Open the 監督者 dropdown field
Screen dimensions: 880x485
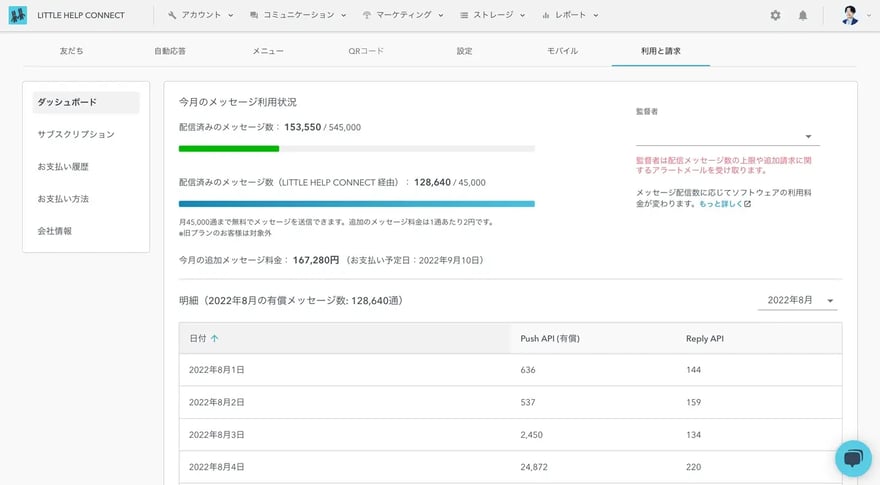coord(727,136)
